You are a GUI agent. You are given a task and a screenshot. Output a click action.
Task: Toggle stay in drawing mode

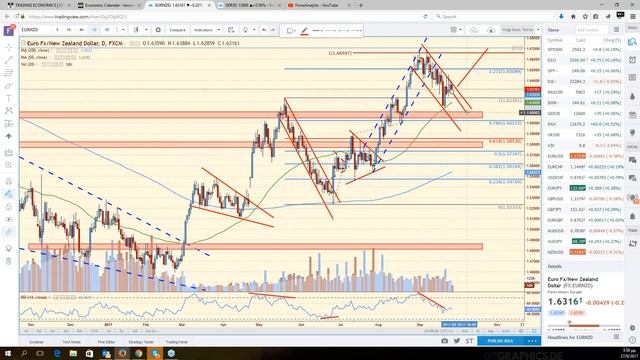(9, 194)
